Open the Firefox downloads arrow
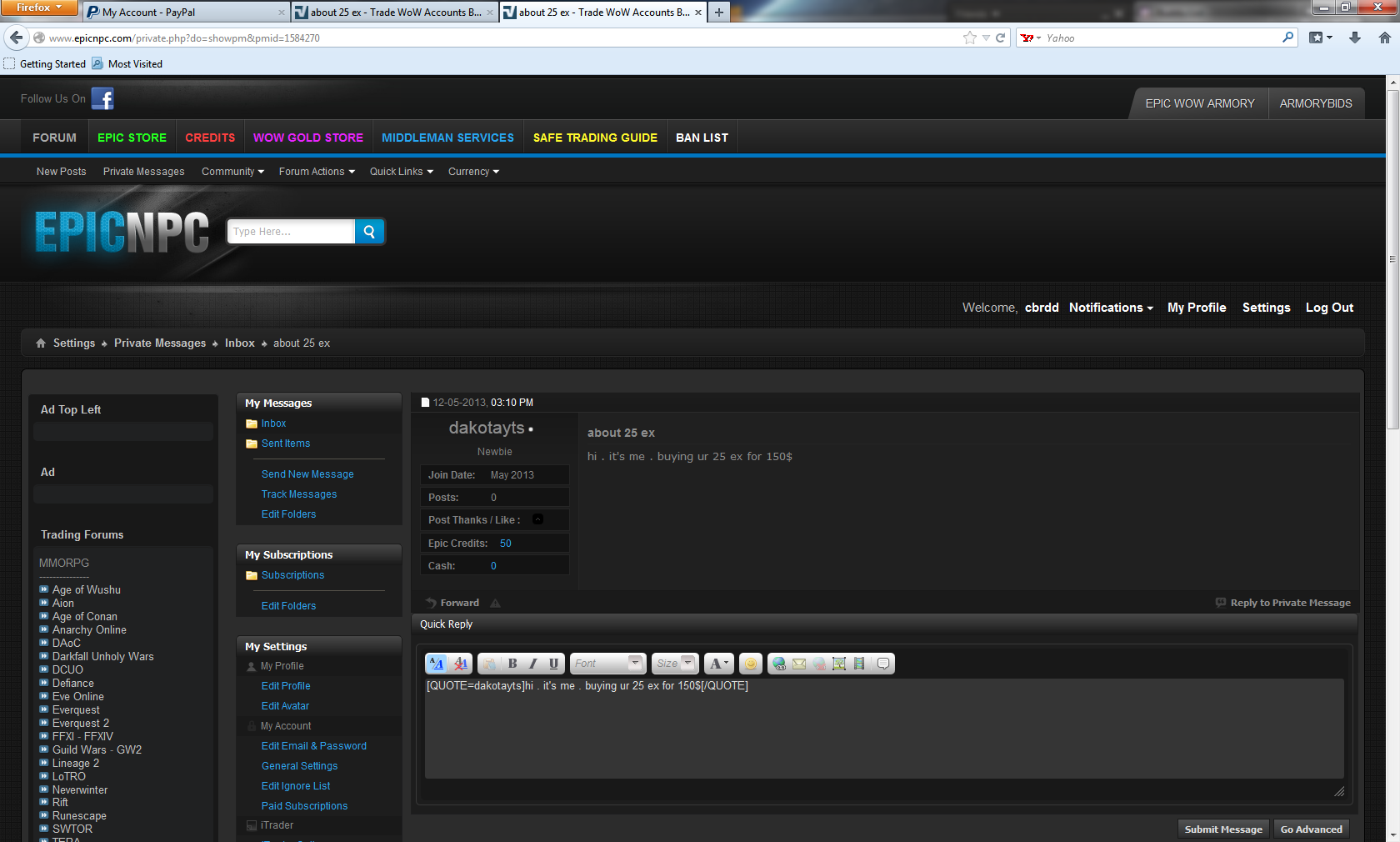The width and height of the screenshot is (1400, 842). 1355,38
